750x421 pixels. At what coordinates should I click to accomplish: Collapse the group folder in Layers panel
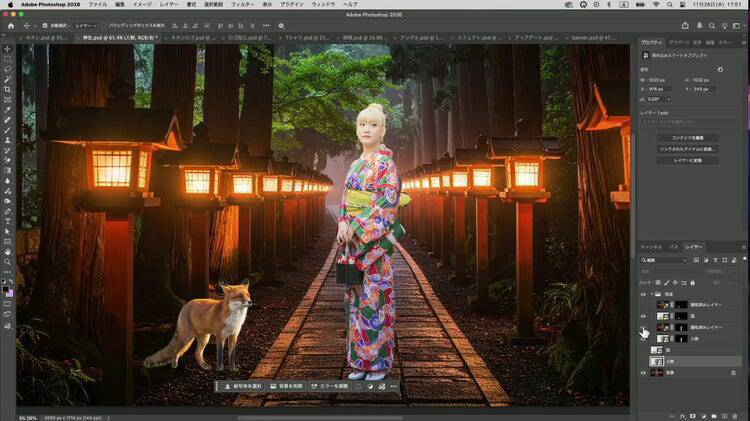point(651,294)
